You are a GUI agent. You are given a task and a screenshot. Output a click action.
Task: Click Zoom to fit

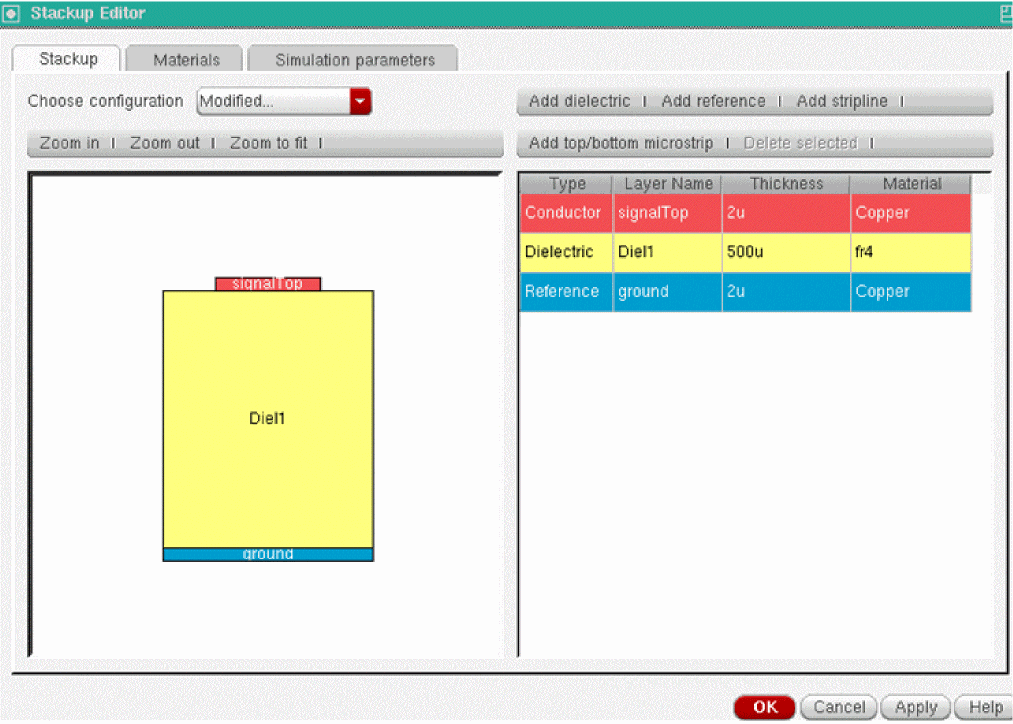pyautogui.click(x=269, y=143)
